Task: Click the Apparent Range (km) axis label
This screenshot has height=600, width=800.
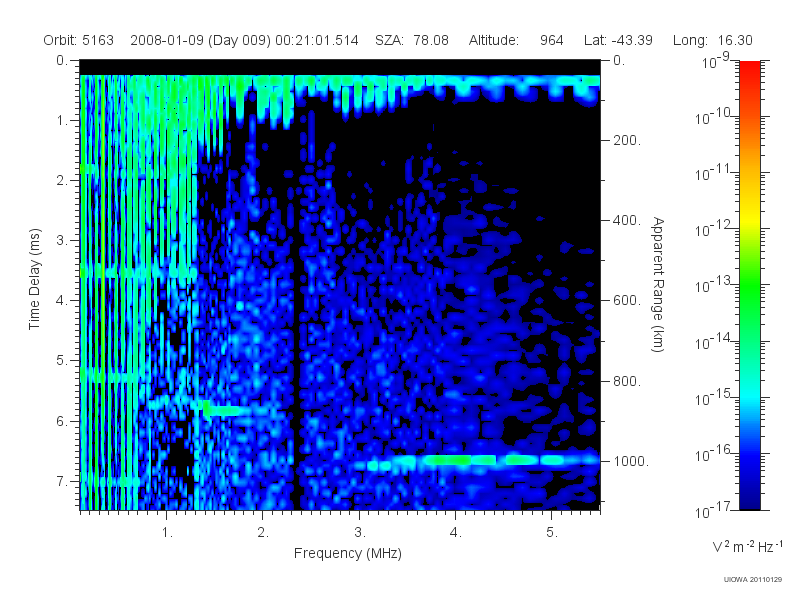Action: (658, 284)
